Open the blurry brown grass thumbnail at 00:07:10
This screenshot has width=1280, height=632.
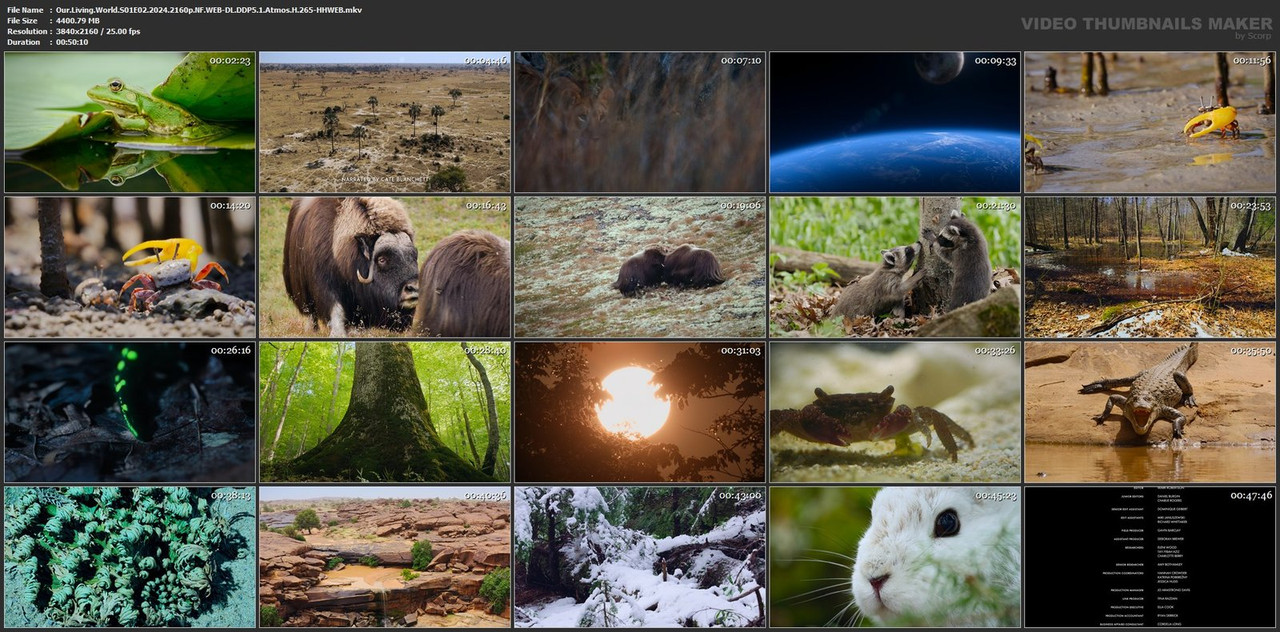[x=640, y=122]
